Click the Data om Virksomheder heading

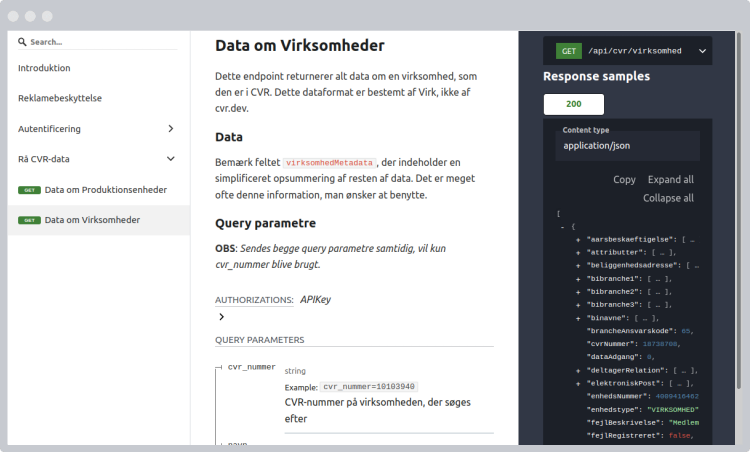click(300, 45)
